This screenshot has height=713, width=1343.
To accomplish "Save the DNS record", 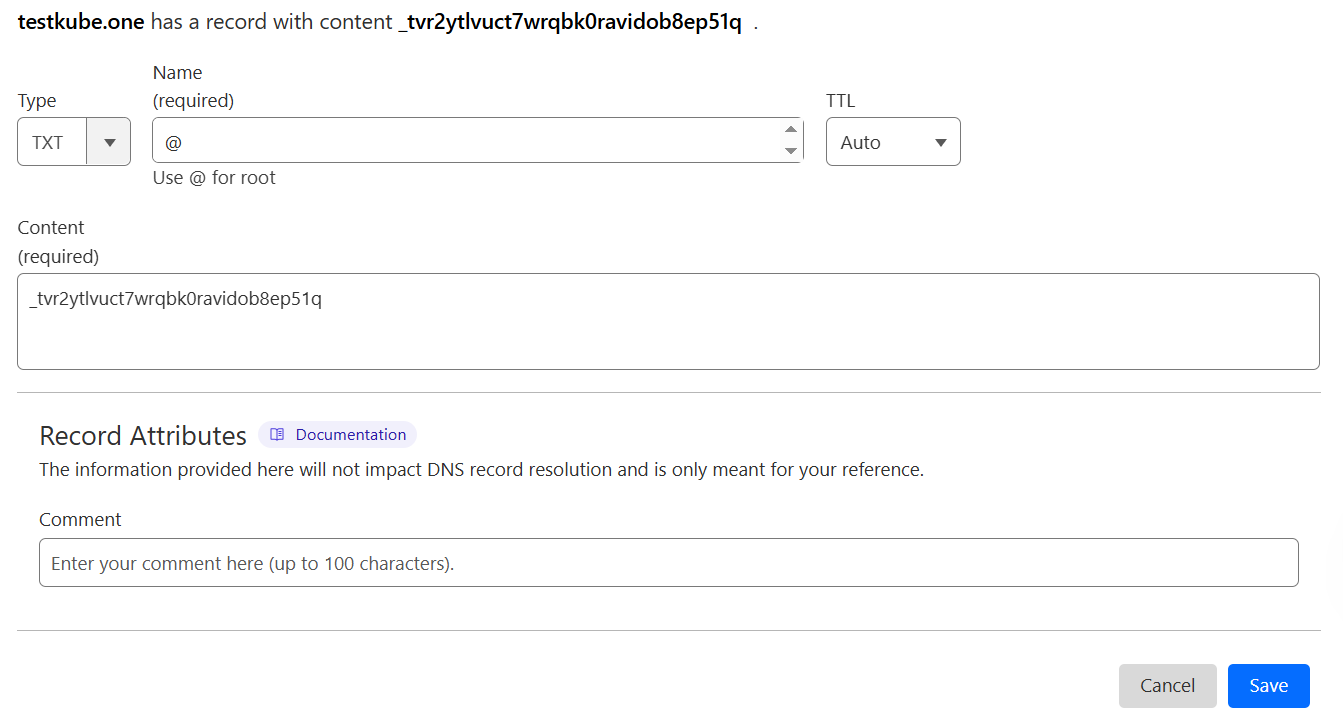I will click(x=1268, y=686).
